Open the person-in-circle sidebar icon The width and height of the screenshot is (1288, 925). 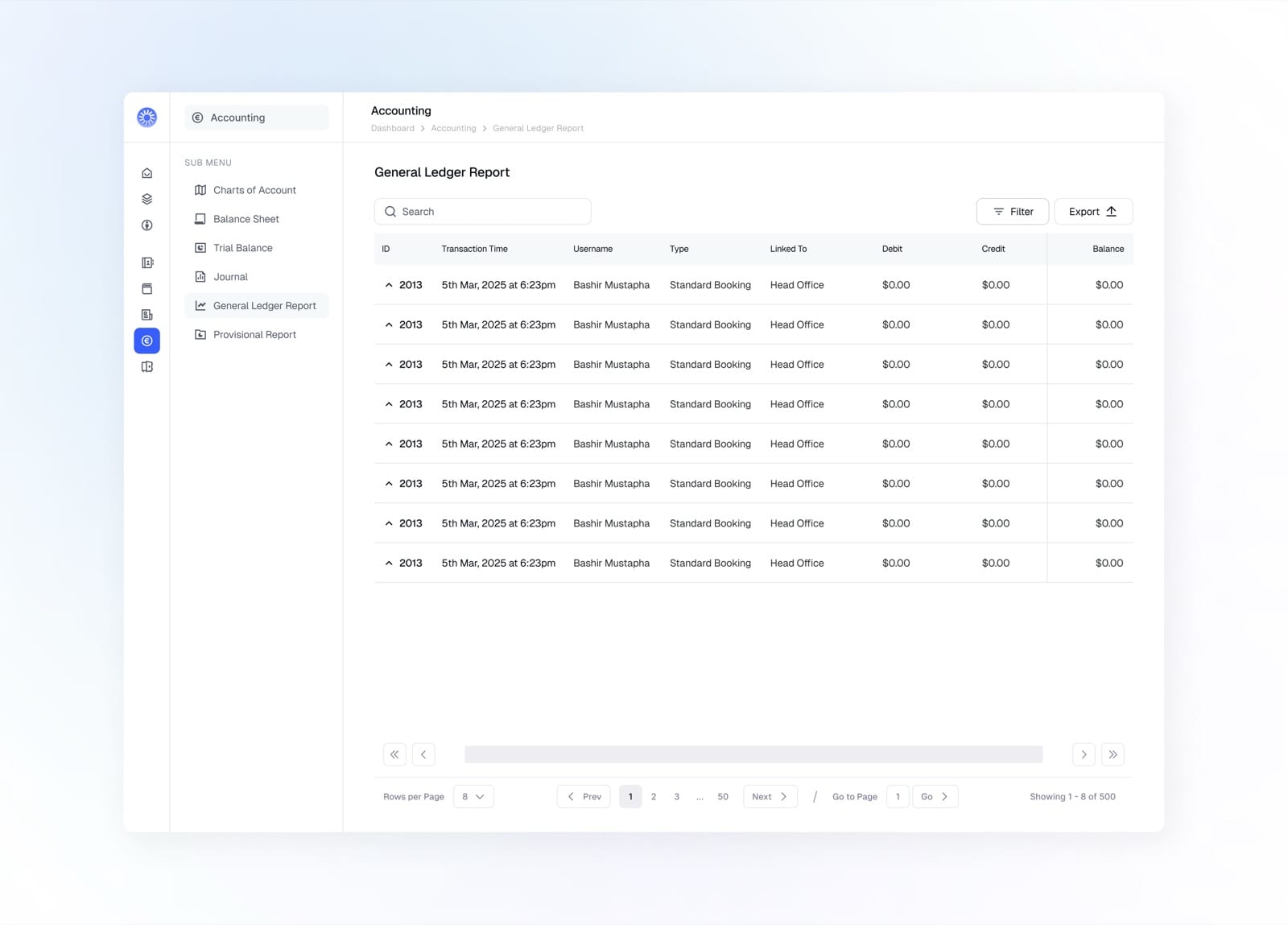pyautogui.click(x=147, y=225)
